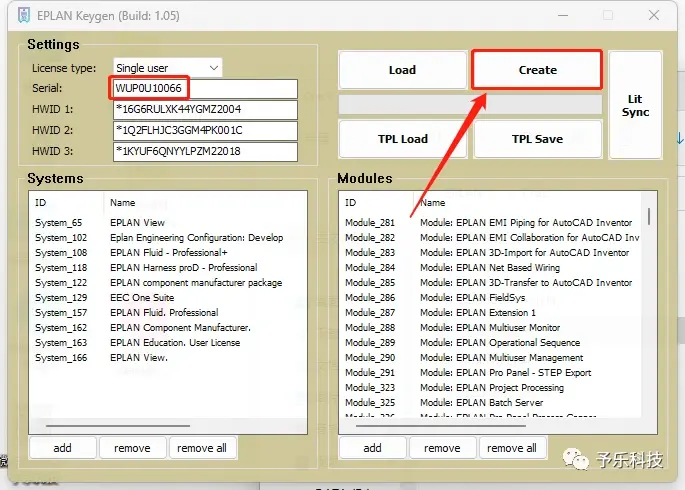Click remove button under Modules list
The width and height of the screenshot is (685, 490).
(x=442, y=448)
